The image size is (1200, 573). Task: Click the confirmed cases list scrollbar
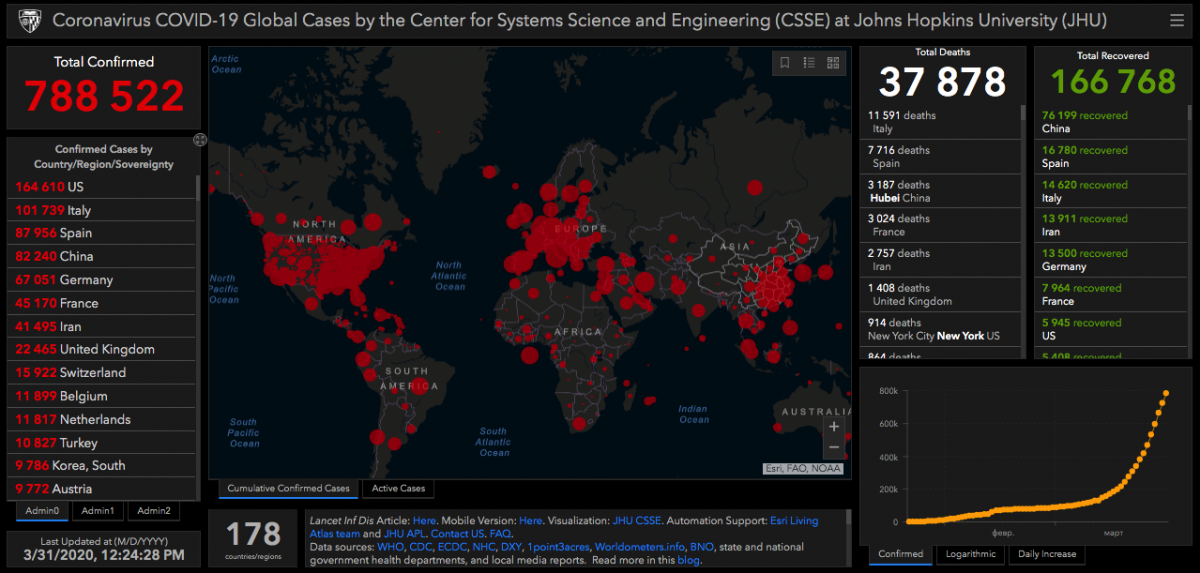tap(198, 190)
